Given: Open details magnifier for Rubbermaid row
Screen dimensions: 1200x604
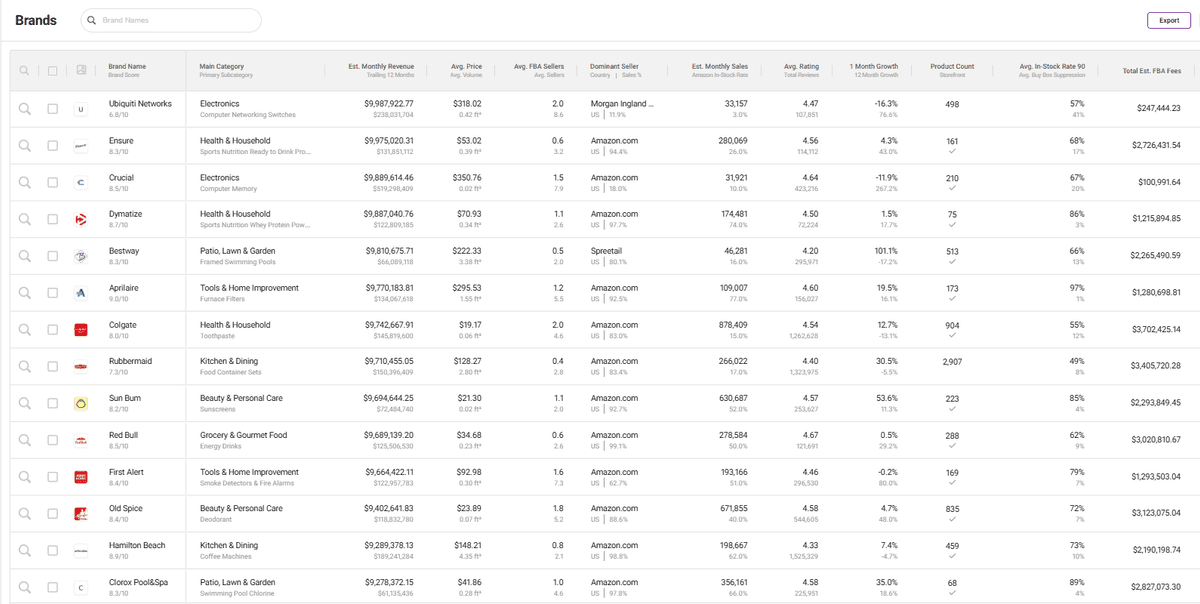Looking at the screenshot, I should 25,366.
